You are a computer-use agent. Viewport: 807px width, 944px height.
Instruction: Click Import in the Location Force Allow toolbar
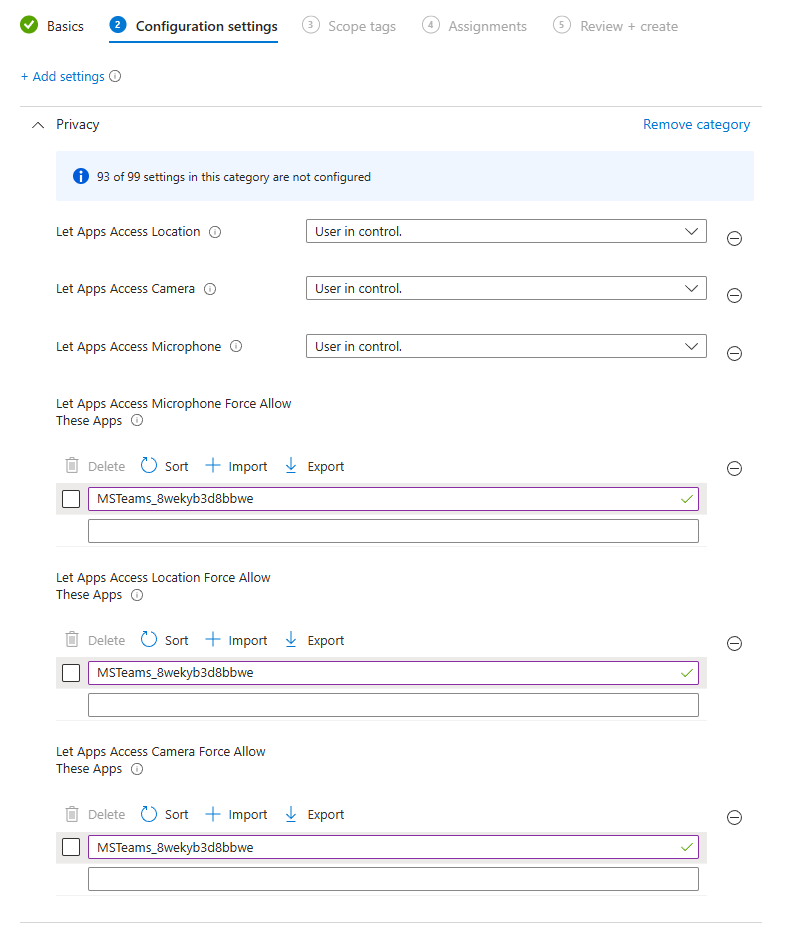[236, 640]
